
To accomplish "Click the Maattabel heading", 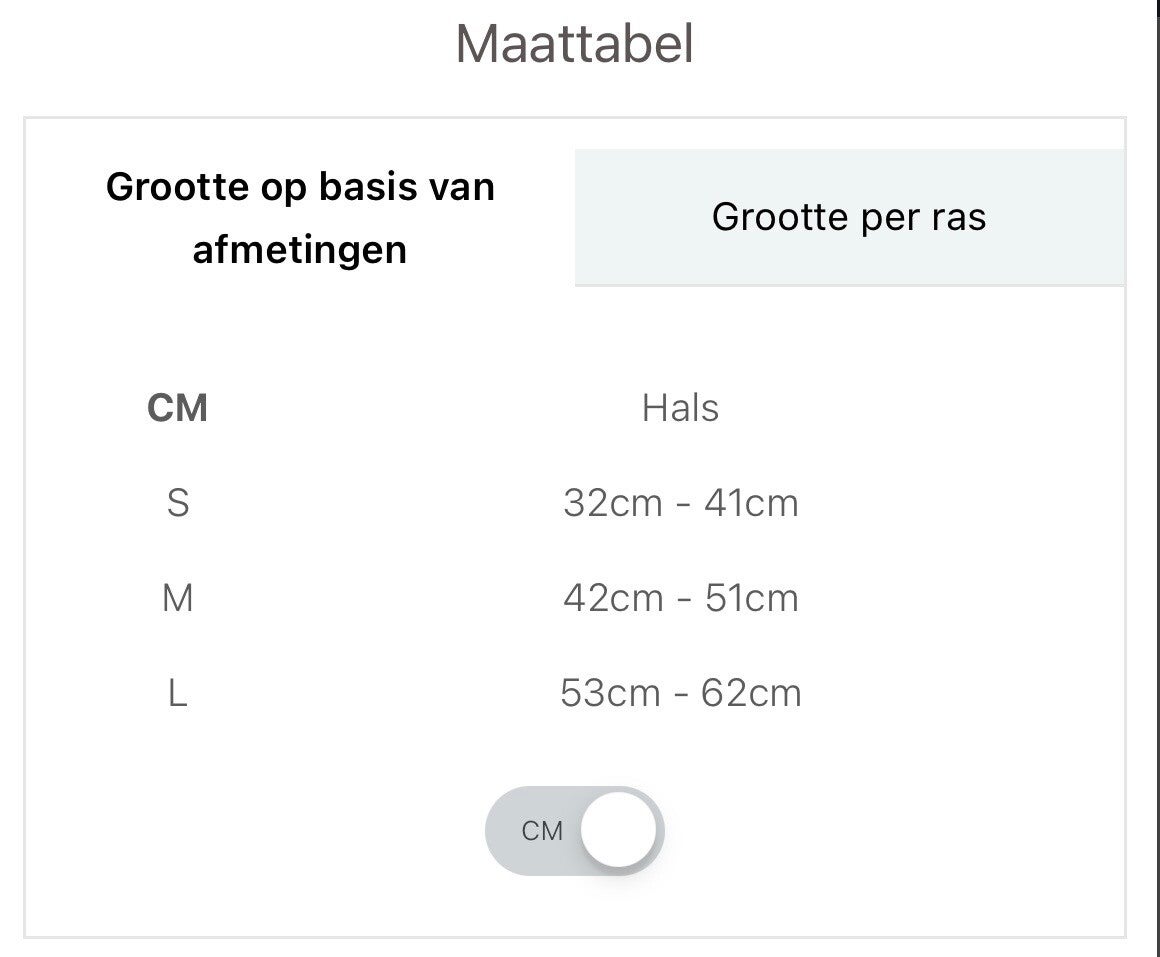I will 575,45.
